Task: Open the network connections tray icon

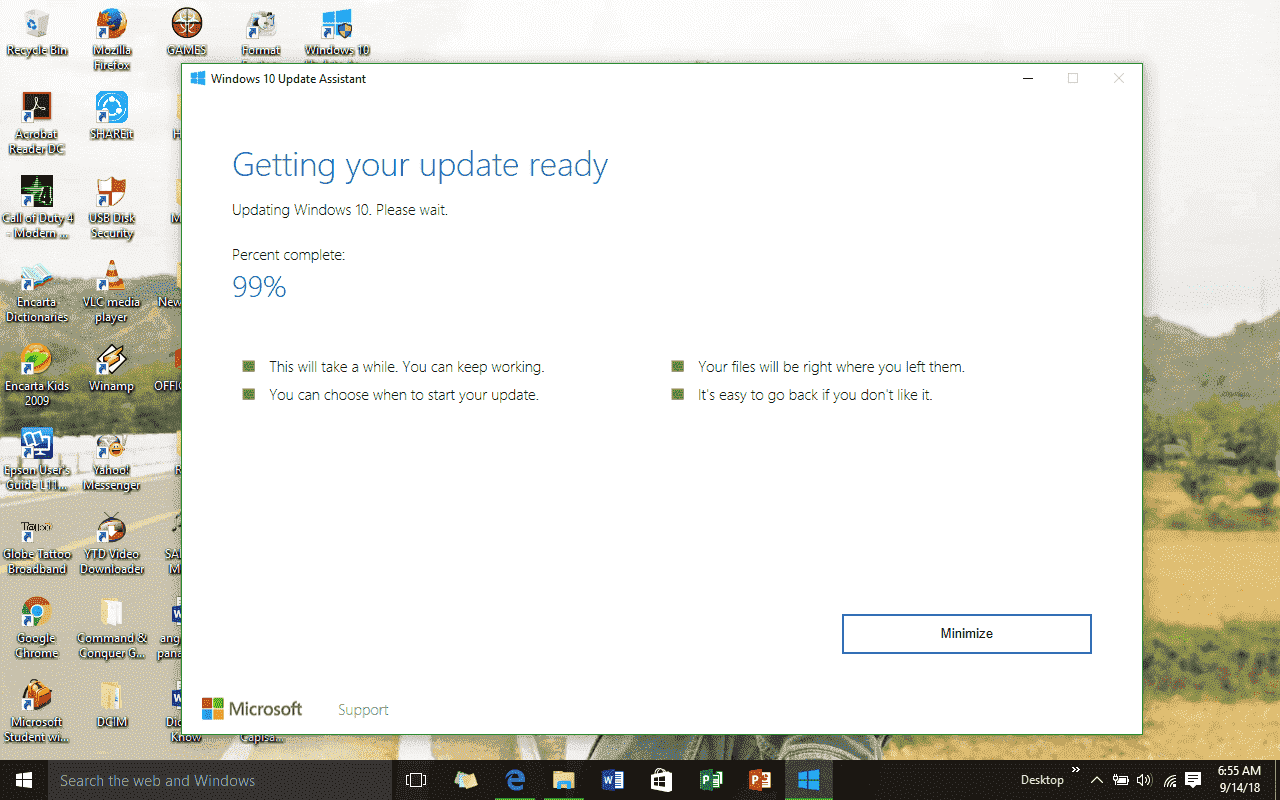Action: click(x=1170, y=780)
